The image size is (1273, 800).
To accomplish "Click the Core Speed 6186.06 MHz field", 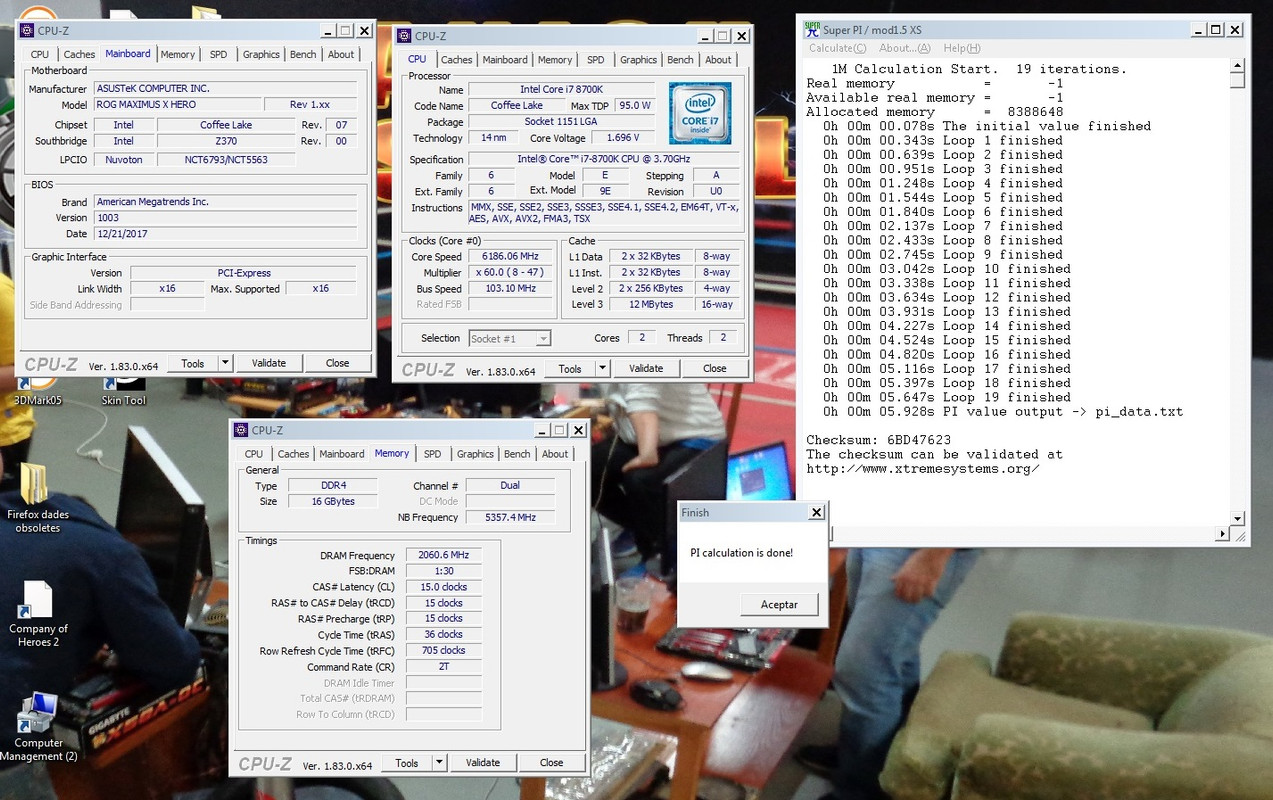I will click(510, 256).
